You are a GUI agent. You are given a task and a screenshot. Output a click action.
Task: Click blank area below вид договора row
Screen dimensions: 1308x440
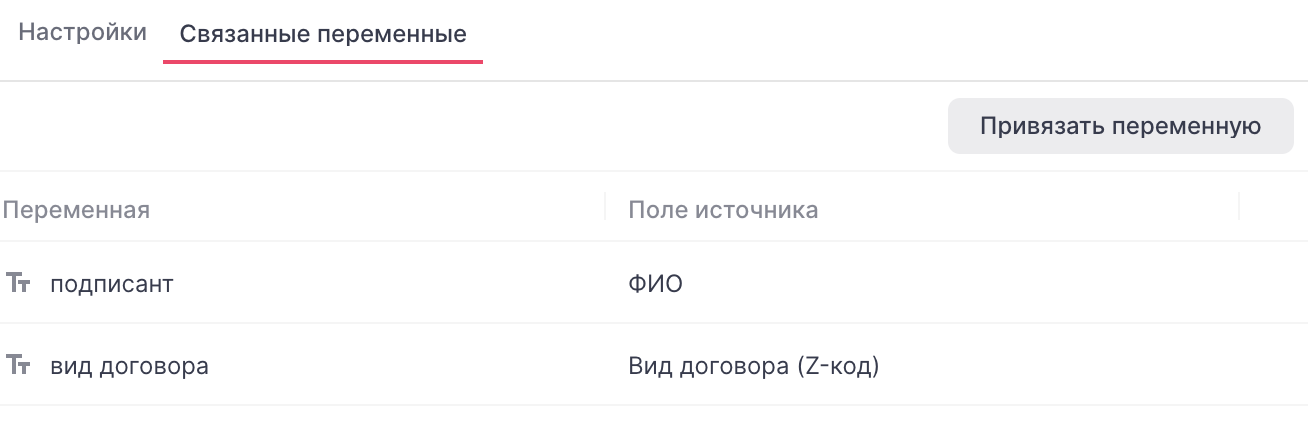click(x=650, y=423)
